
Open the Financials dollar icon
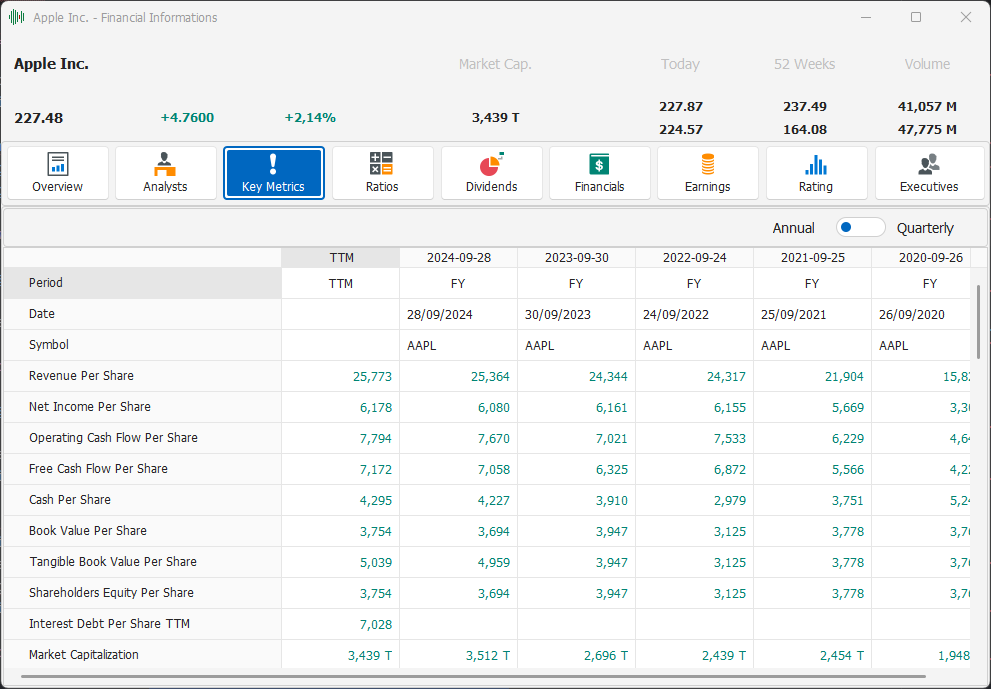599,164
